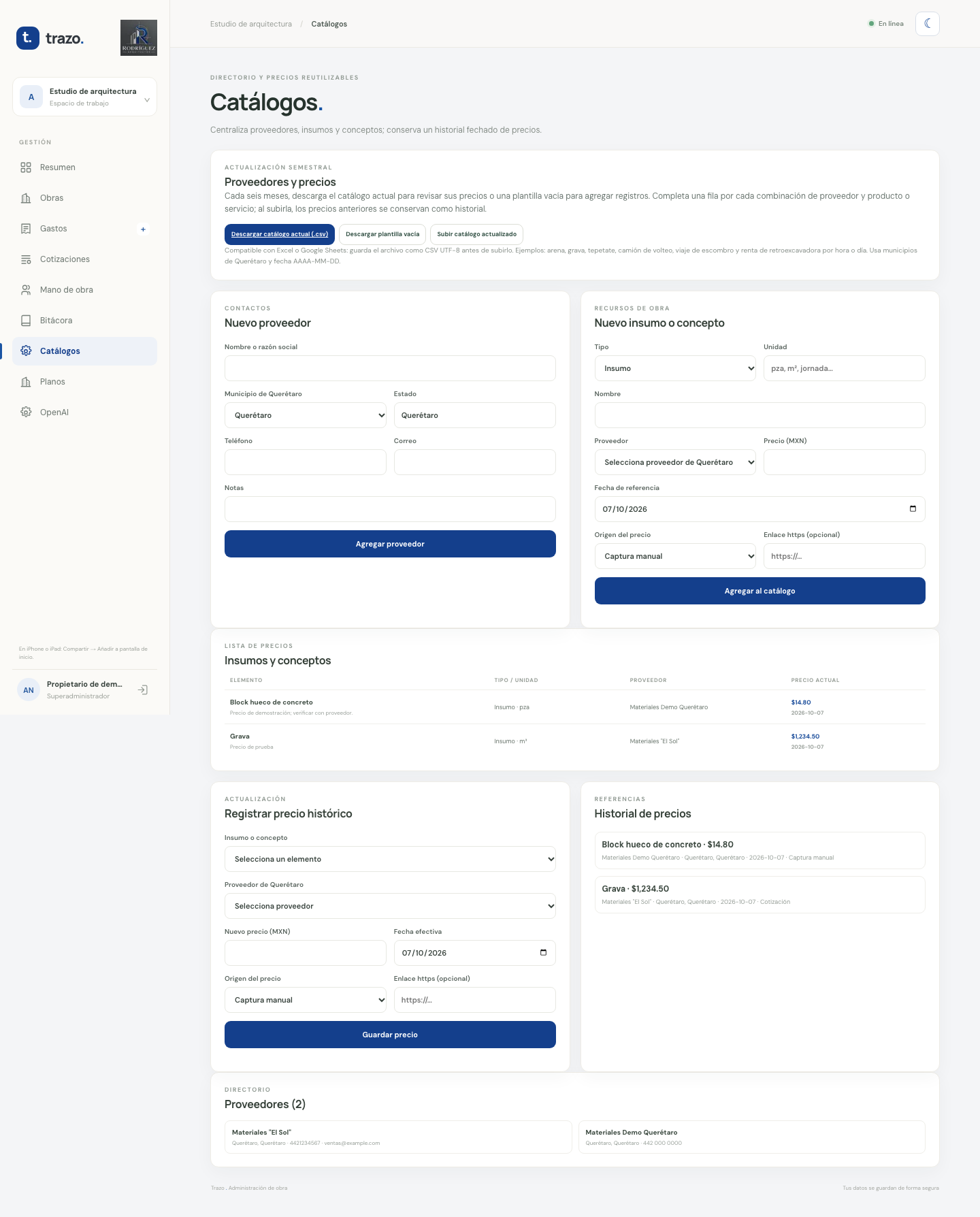Click the OpenAI gear icon
This screenshot has width=980, height=1217.
pos(26,412)
